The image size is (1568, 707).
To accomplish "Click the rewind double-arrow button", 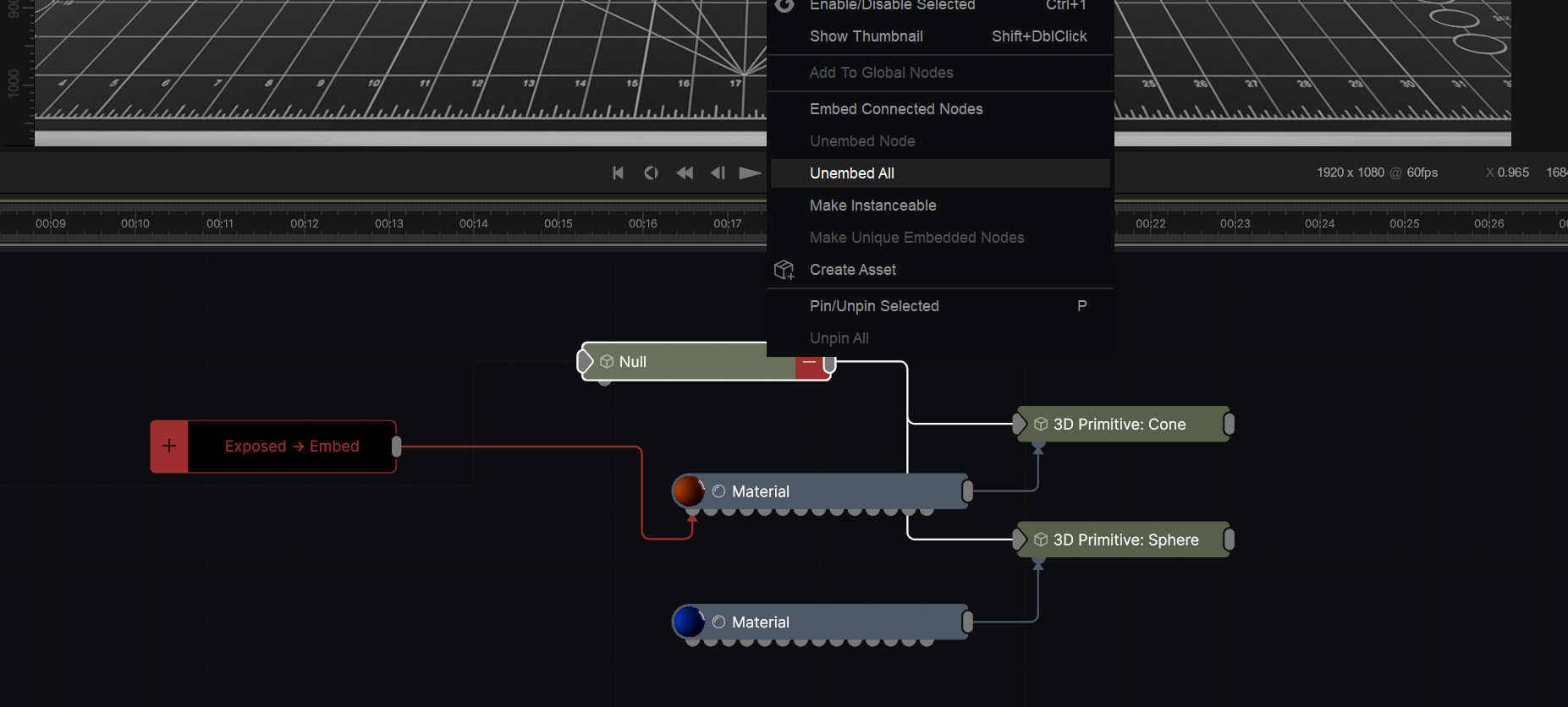I will tap(685, 173).
